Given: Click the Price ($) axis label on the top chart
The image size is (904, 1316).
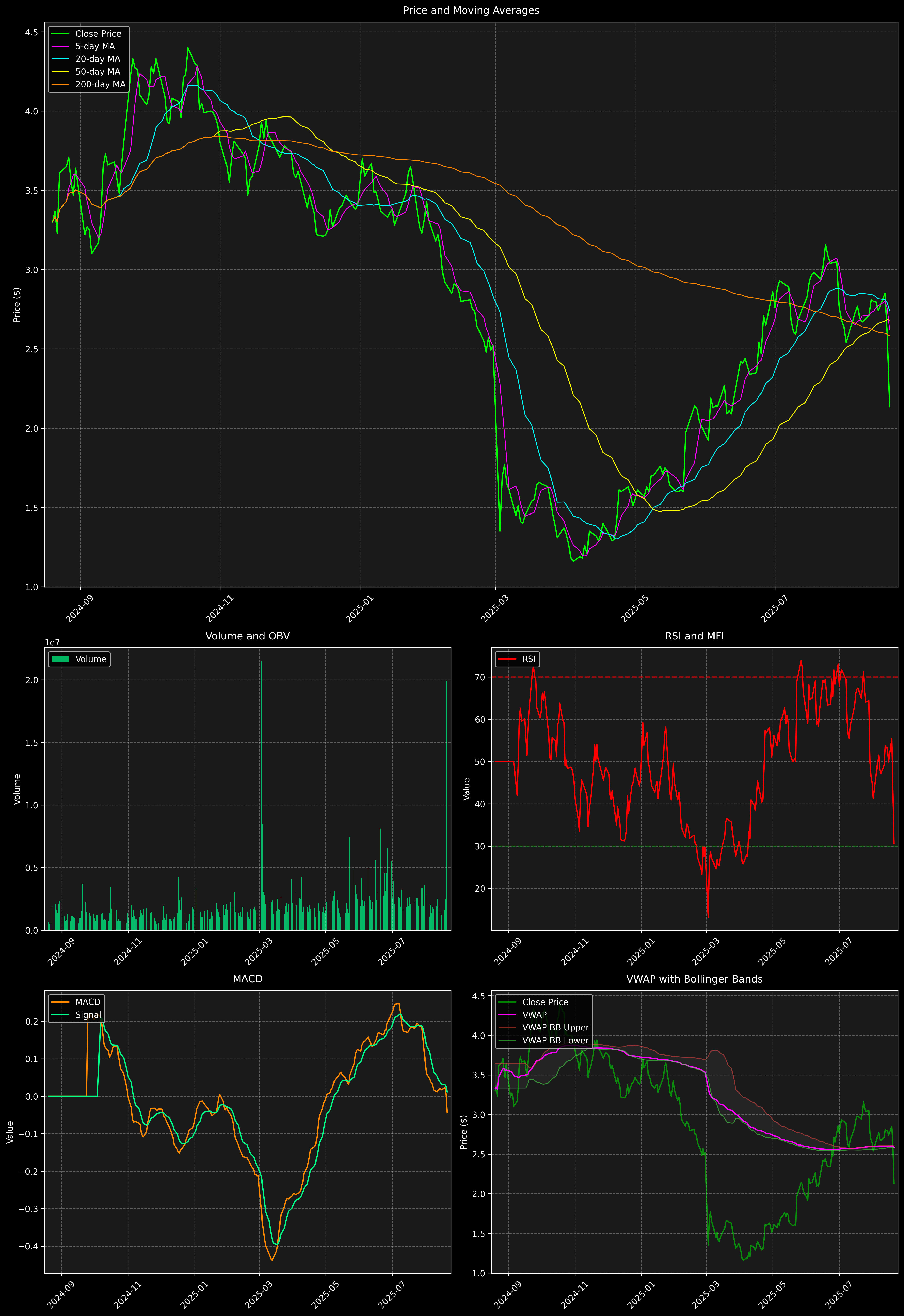Looking at the screenshot, I should click(x=17, y=305).
